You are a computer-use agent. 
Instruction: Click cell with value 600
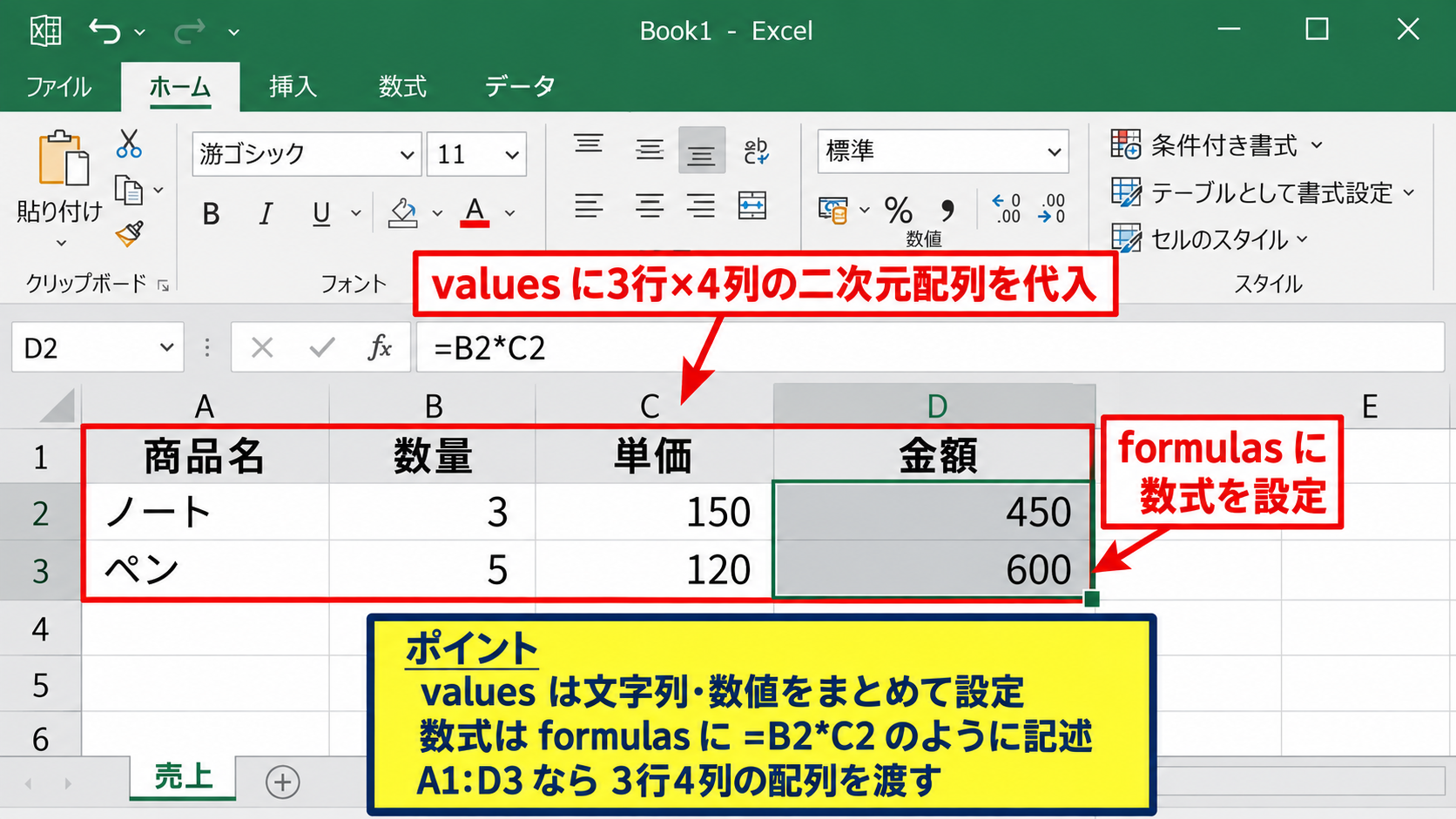934,570
